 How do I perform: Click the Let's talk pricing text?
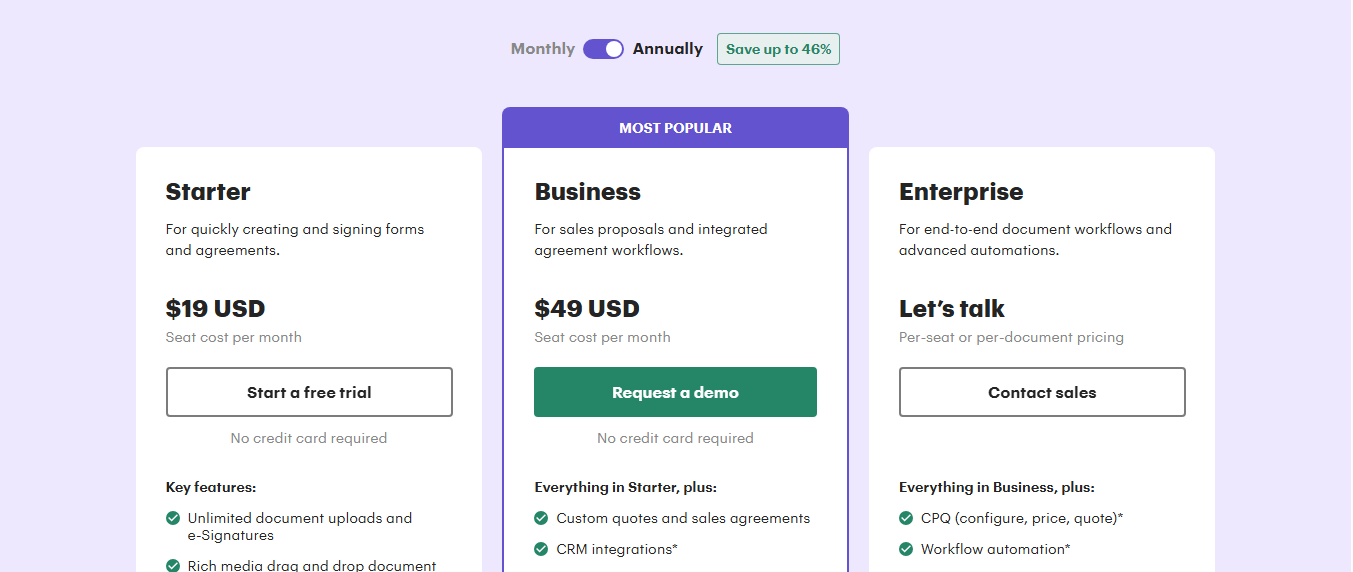click(951, 308)
